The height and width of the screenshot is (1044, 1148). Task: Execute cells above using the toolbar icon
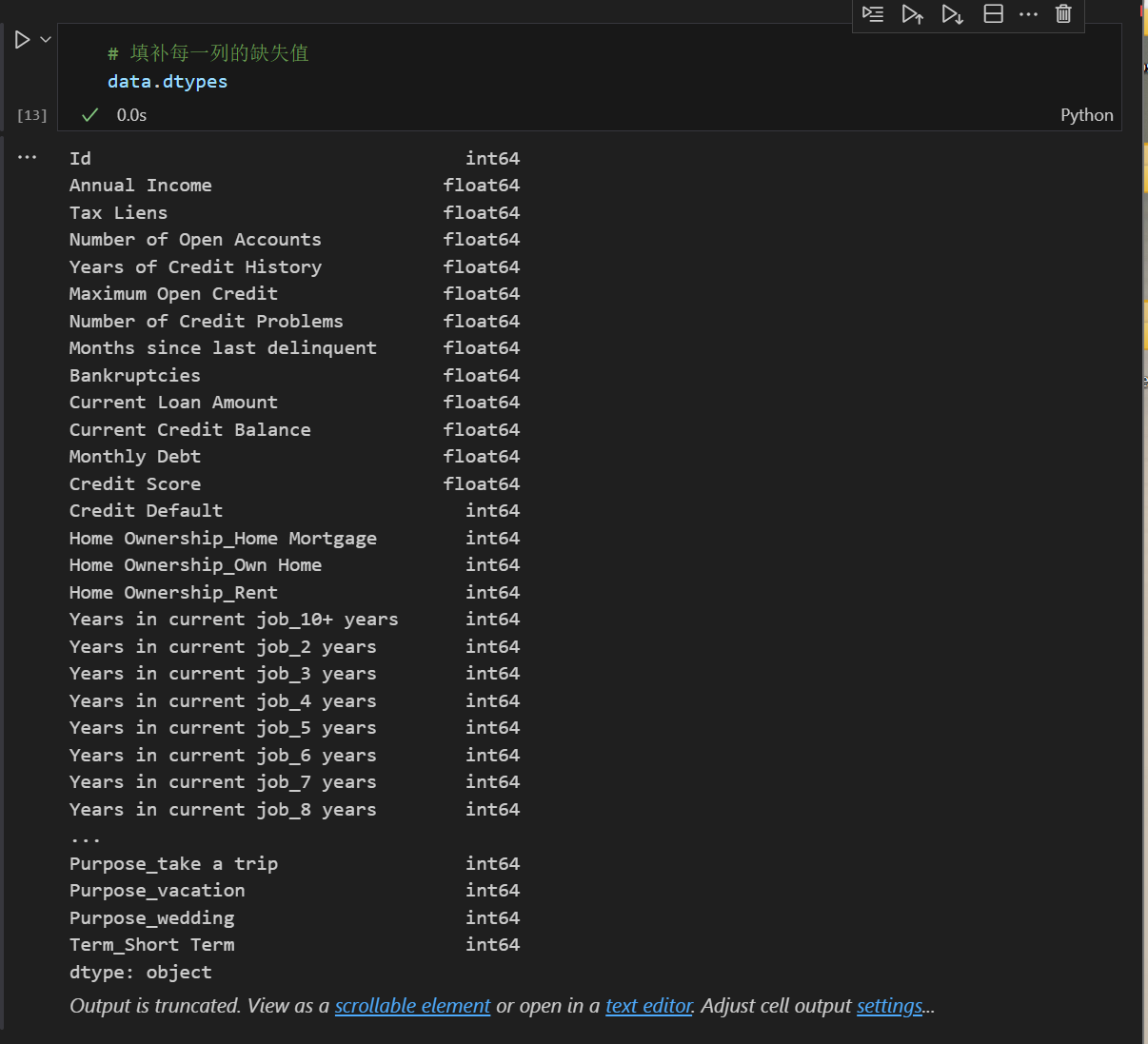pos(913,15)
